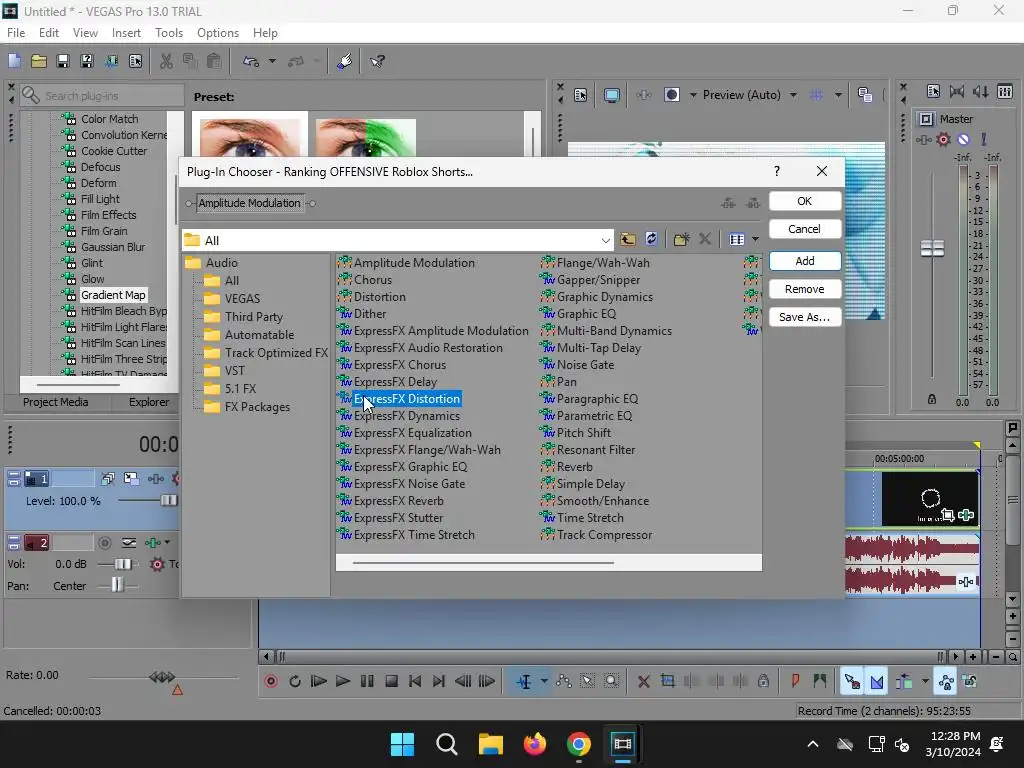
Task: Toggle the Split Screen View icon in preview
Action: (x=671, y=95)
